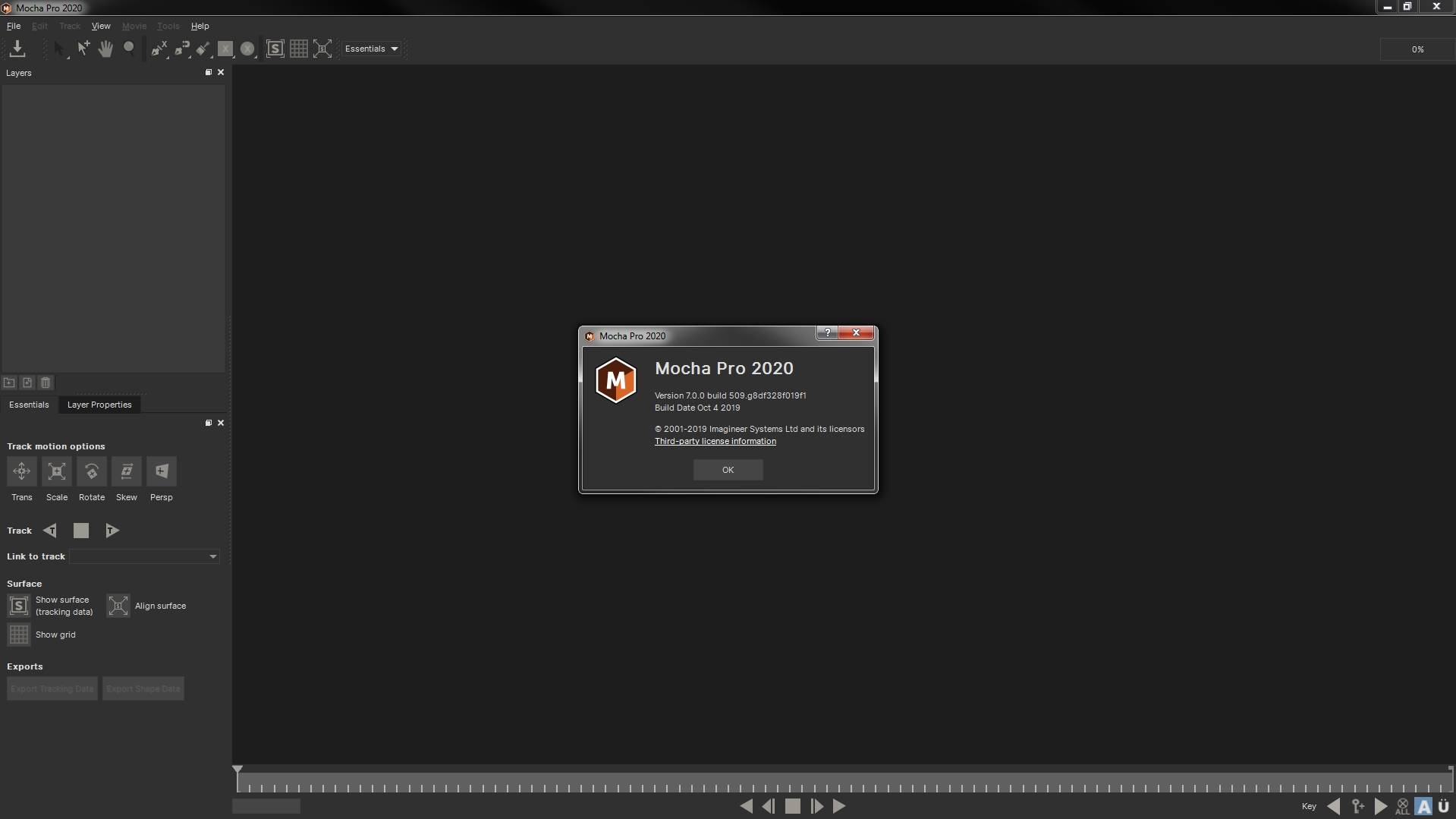Toggle Trans track motion option
The width and height of the screenshot is (1456, 819).
pos(22,471)
